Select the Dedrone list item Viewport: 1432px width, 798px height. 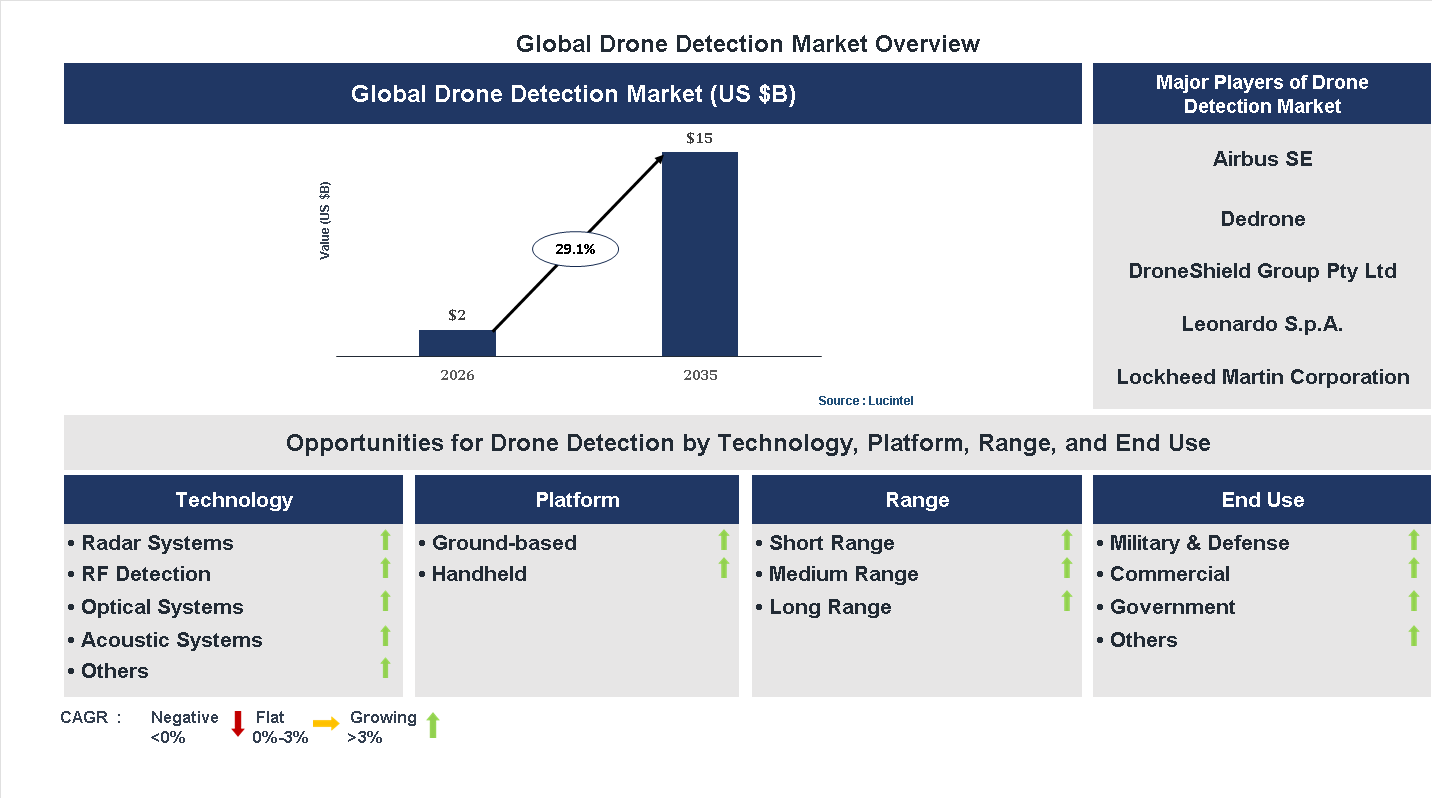click(x=1262, y=219)
